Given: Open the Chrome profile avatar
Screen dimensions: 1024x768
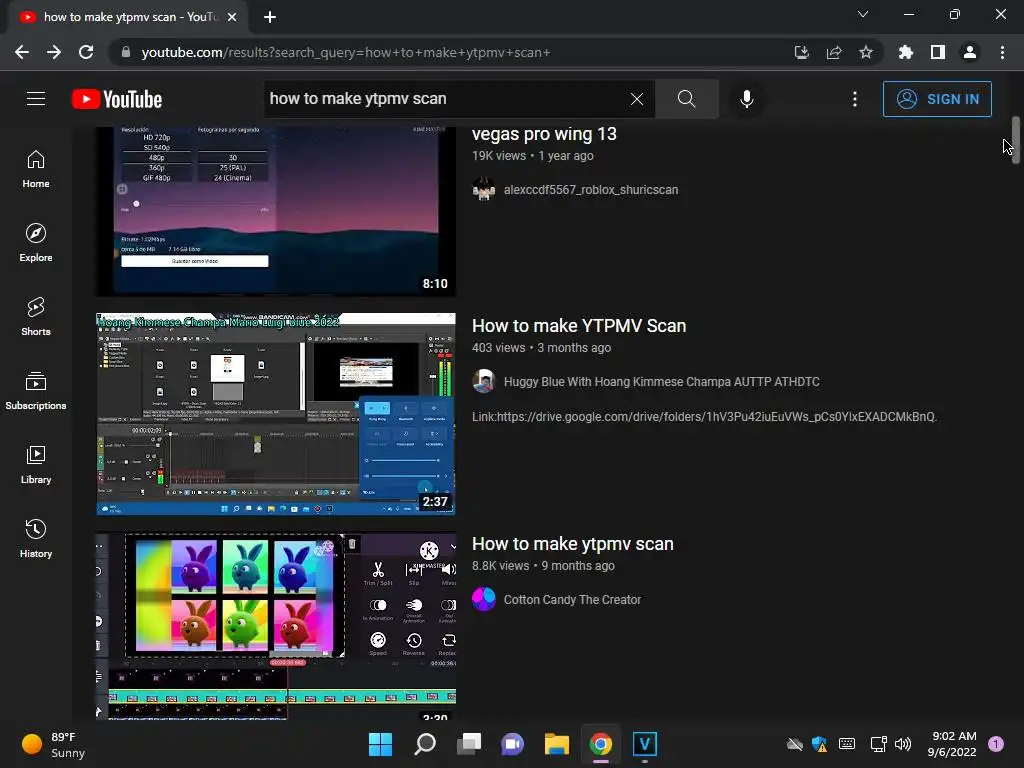Looking at the screenshot, I should [970, 52].
